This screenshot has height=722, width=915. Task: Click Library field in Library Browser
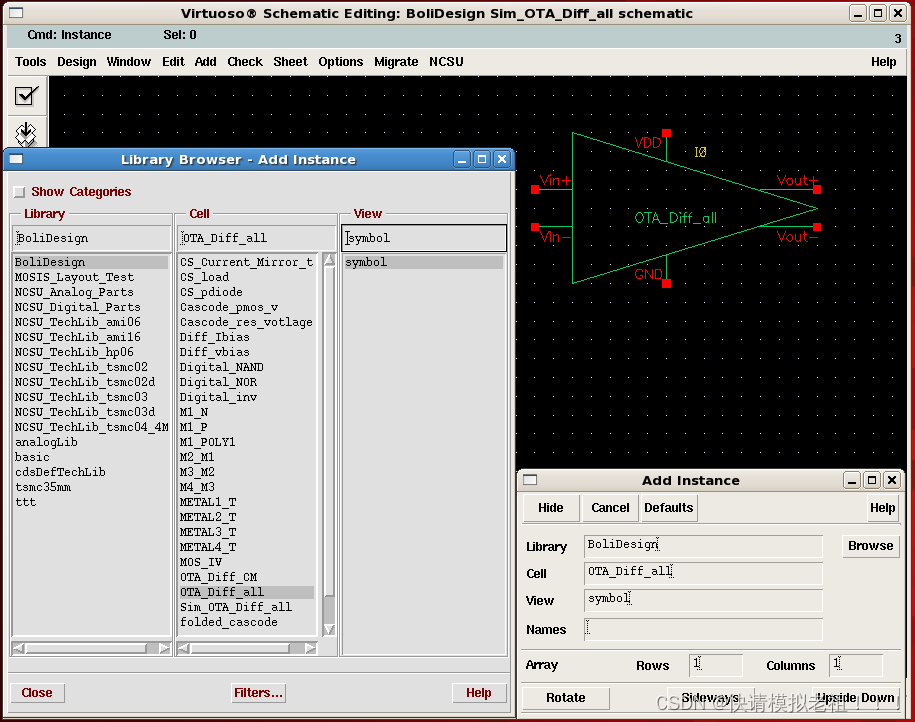click(x=91, y=238)
